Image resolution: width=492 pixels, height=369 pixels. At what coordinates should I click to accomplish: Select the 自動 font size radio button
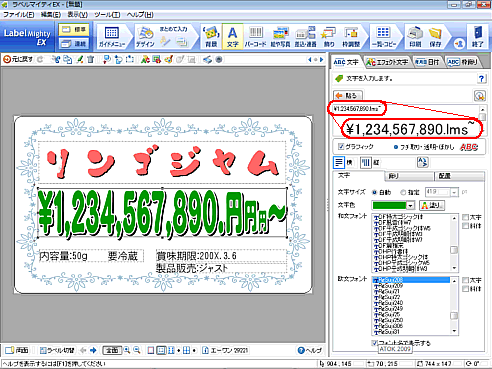(374, 192)
